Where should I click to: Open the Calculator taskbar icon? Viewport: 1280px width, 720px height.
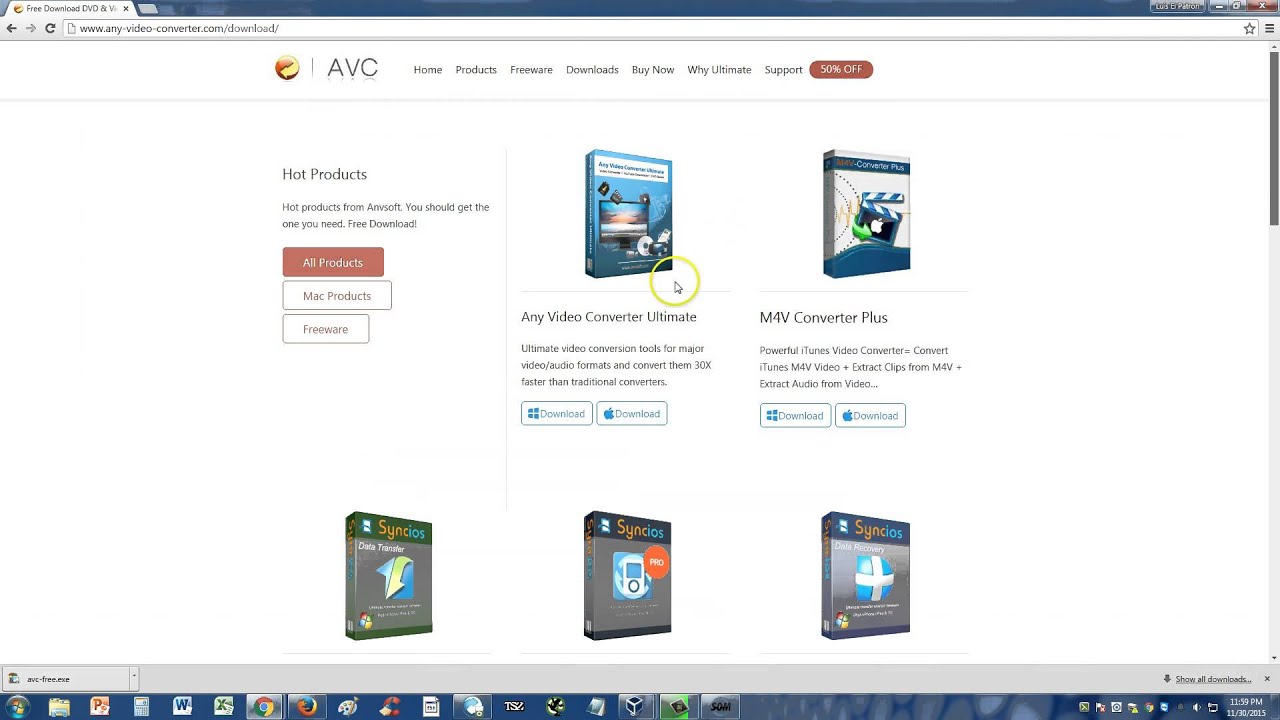pyautogui.click(x=141, y=707)
